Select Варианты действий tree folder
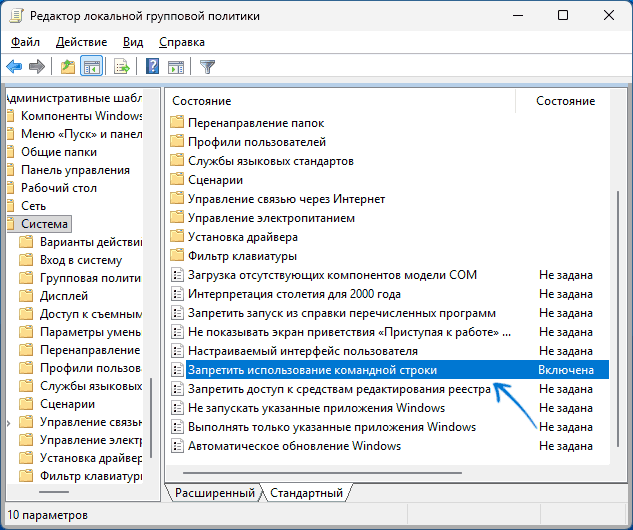 tap(90, 242)
